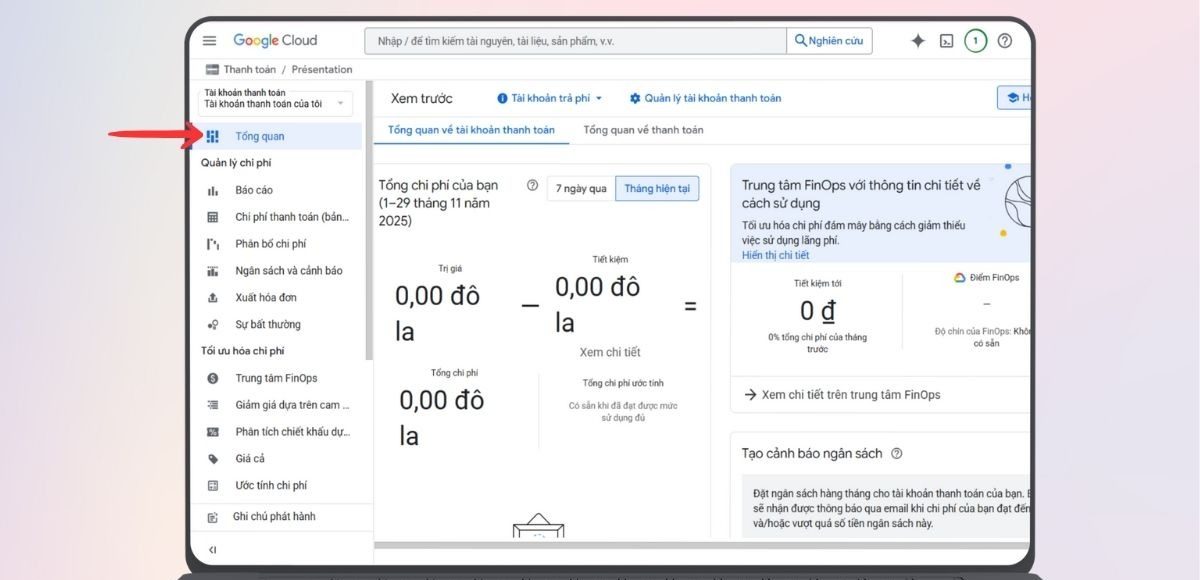1200x580 pixels.
Task: Focus the resource search input field
Action: click(575, 41)
